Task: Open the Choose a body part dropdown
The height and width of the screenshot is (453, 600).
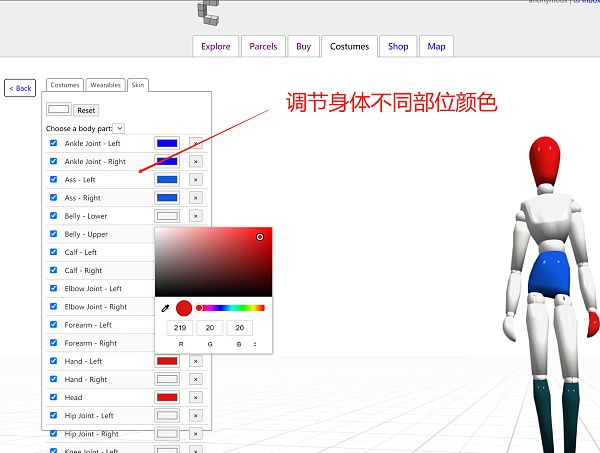Action: click(x=119, y=128)
